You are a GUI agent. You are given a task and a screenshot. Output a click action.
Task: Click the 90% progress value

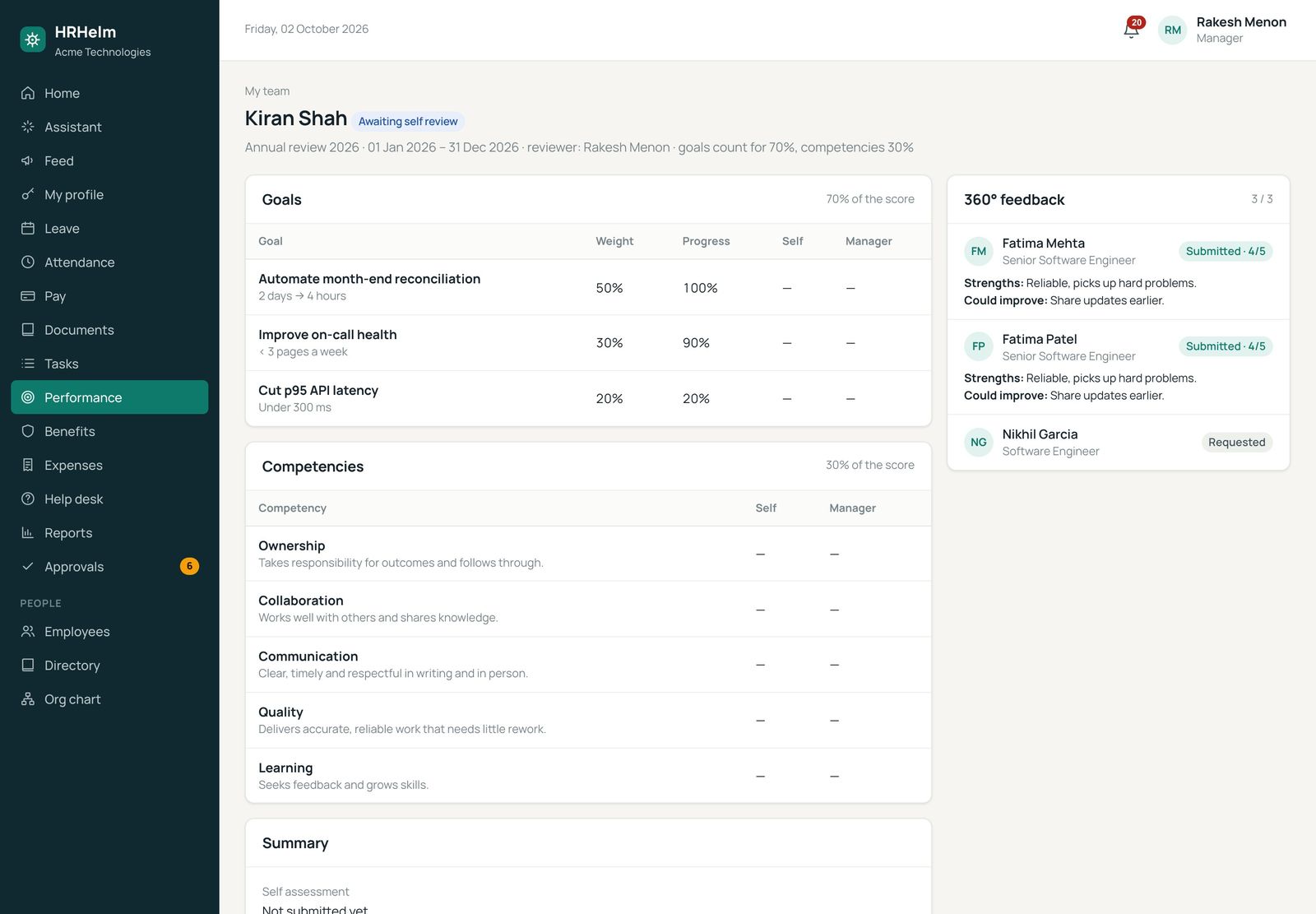pyautogui.click(x=696, y=343)
